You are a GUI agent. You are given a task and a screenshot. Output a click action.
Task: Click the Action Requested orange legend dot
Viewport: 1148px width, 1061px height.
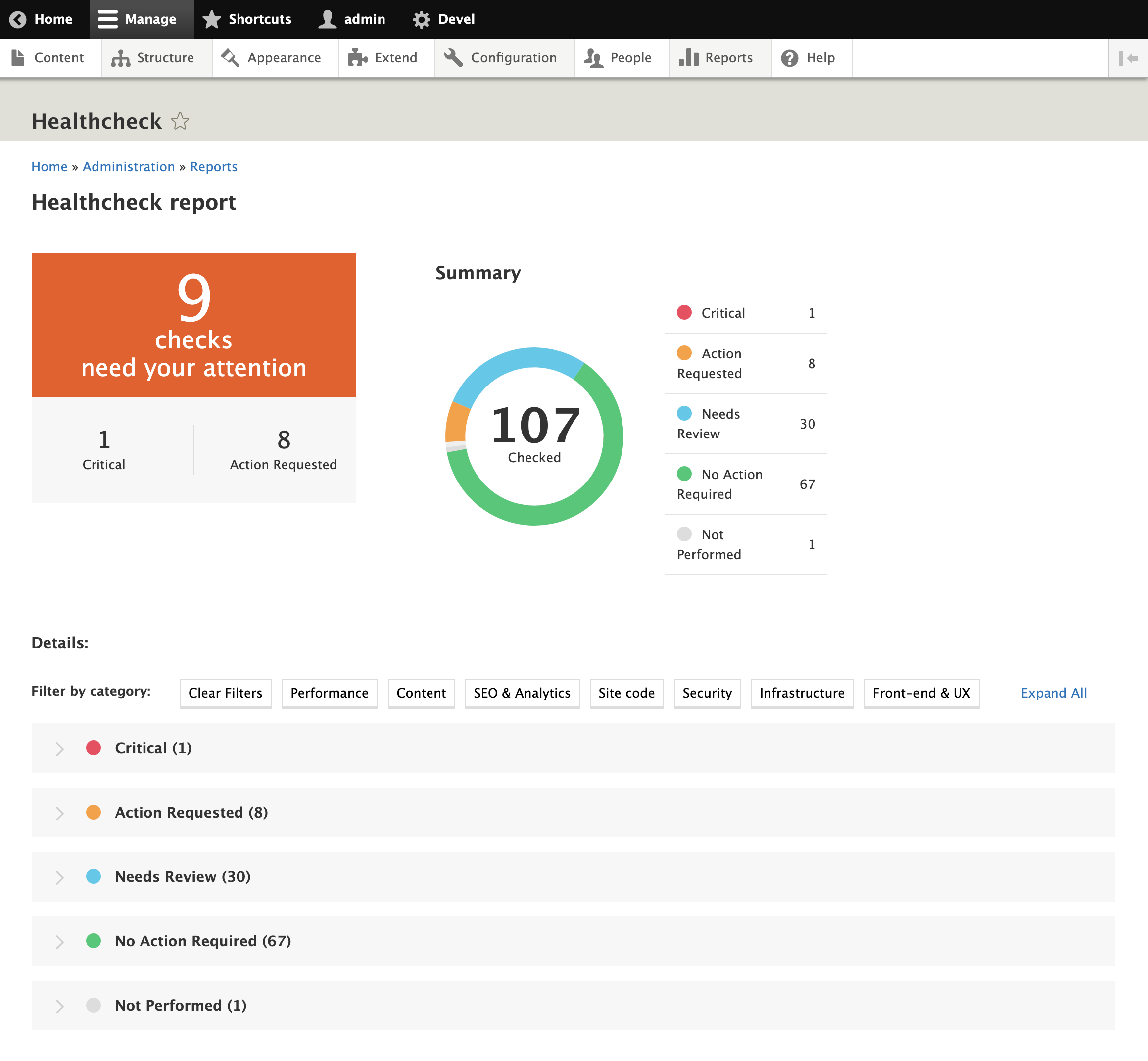point(684,352)
